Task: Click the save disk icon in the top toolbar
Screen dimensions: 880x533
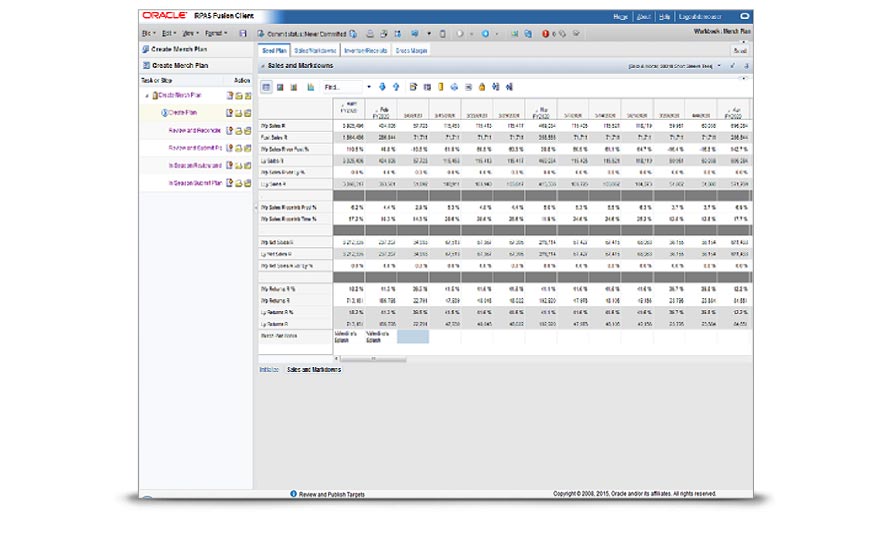Action: point(243,33)
